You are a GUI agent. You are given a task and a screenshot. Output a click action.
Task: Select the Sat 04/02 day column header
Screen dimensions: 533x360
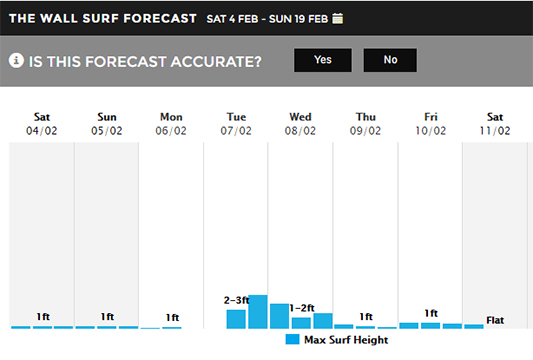point(42,124)
